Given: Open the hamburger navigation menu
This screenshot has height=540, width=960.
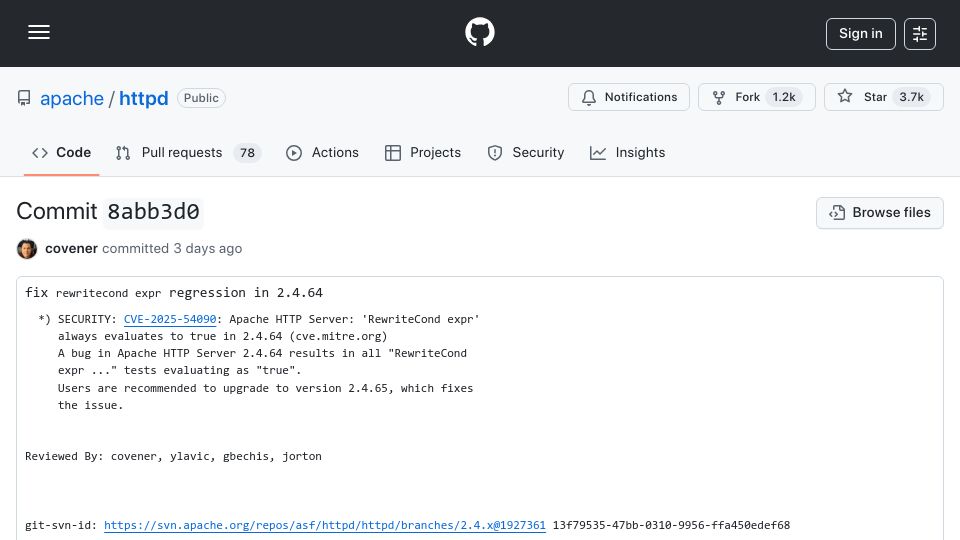Looking at the screenshot, I should [x=39, y=32].
